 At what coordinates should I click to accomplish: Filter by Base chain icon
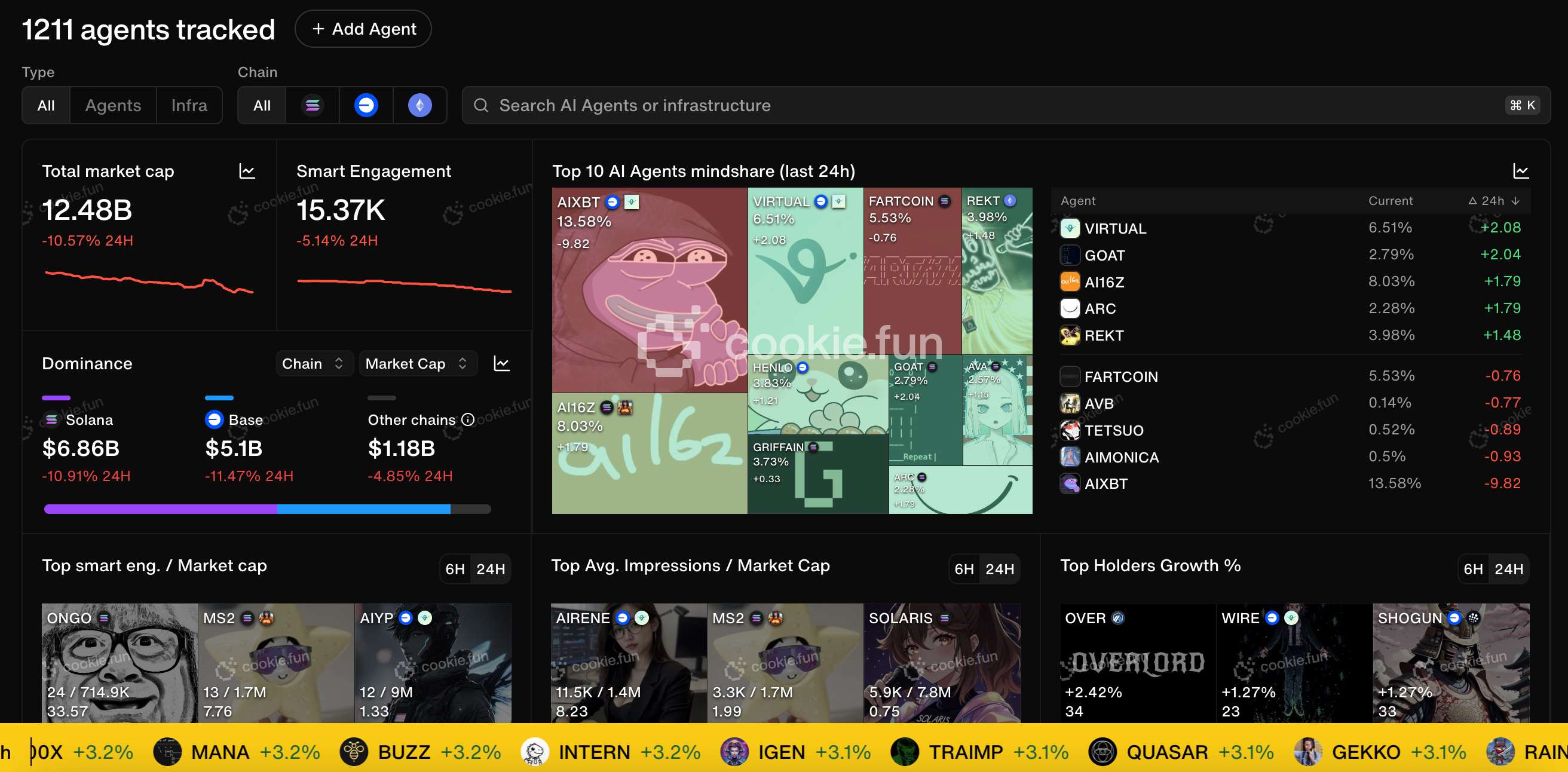click(x=366, y=105)
